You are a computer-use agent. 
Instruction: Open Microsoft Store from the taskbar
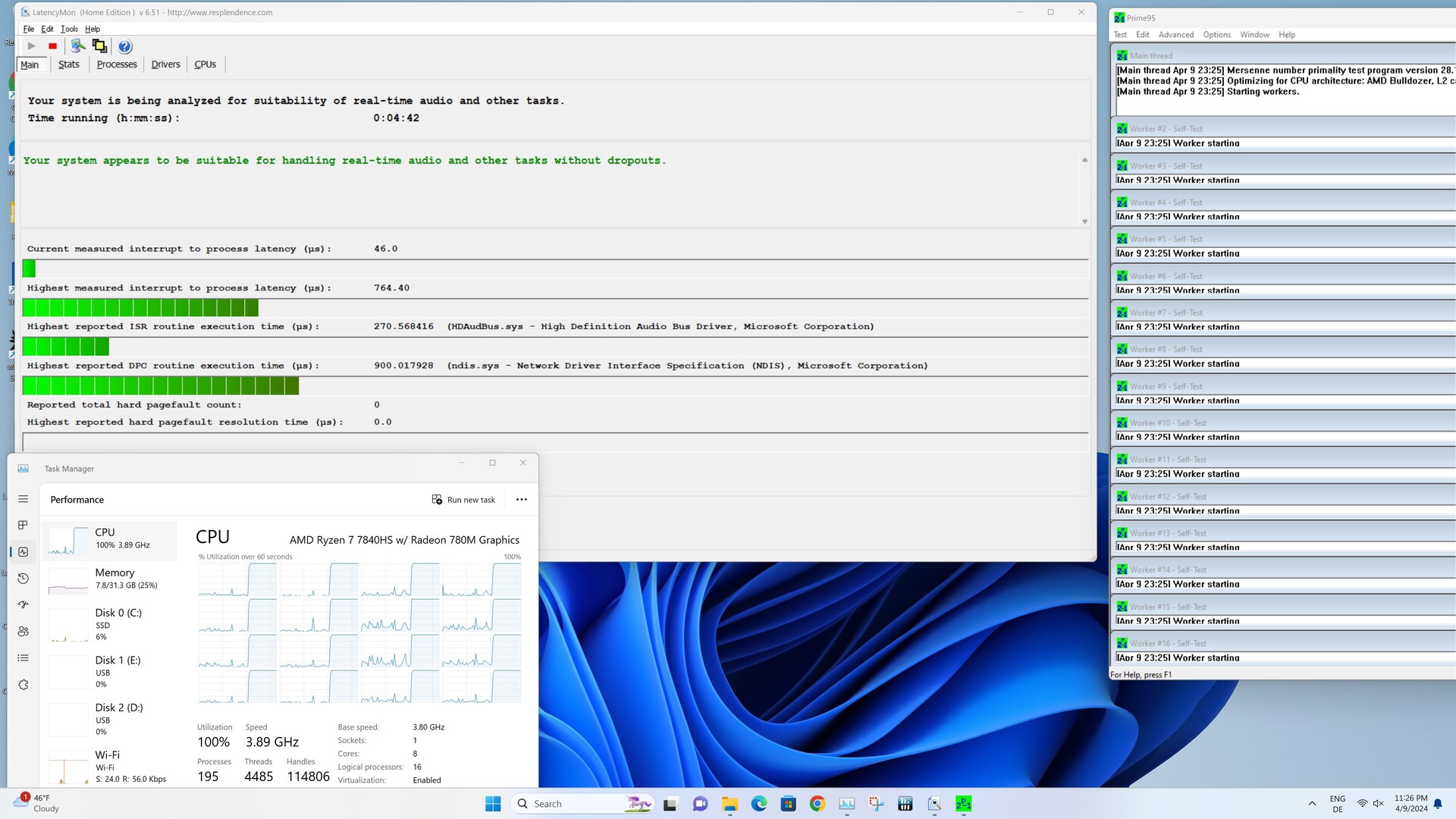click(789, 804)
